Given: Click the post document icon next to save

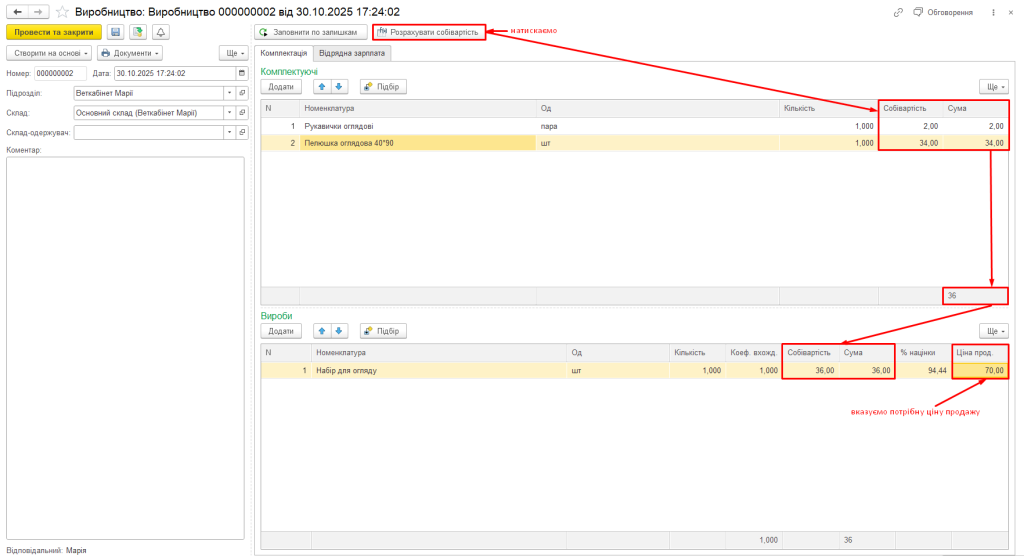Looking at the screenshot, I should click(x=138, y=32).
